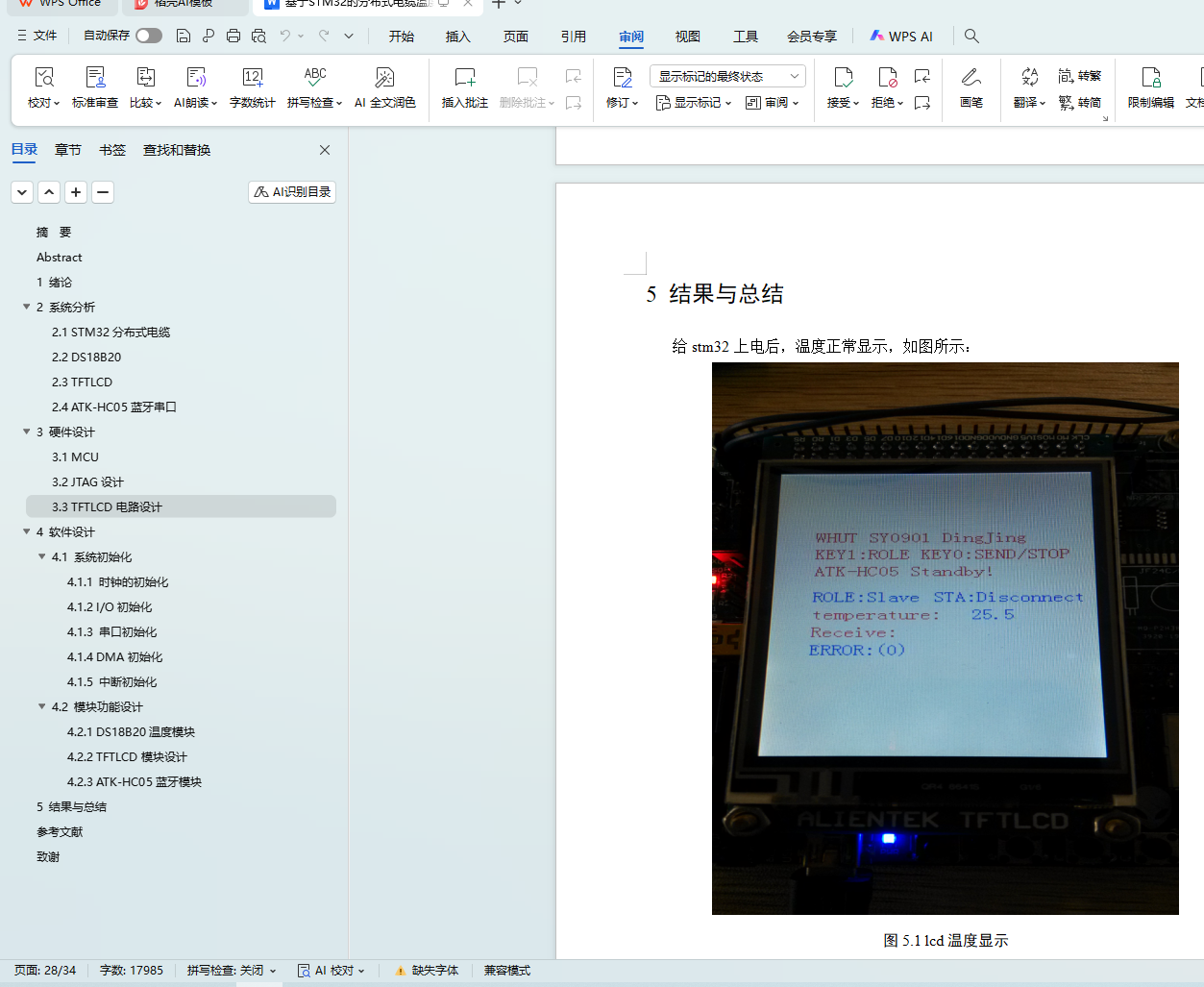This screenshot has width=1204, height=987.
Task: Click the search magnifier icon in the menu bar
Action: (971, 37)
